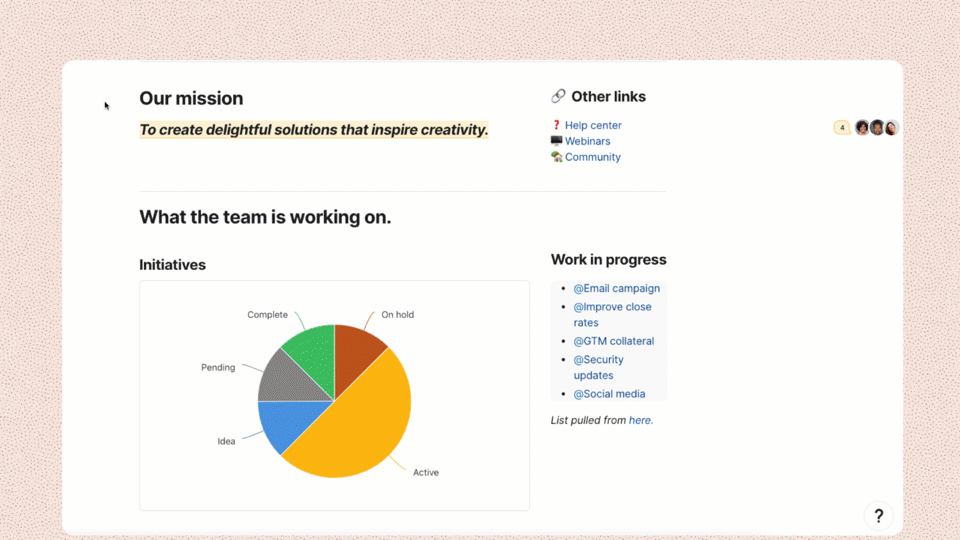
Task: Click the last collaborator avatar
Action: click(891, 128)
